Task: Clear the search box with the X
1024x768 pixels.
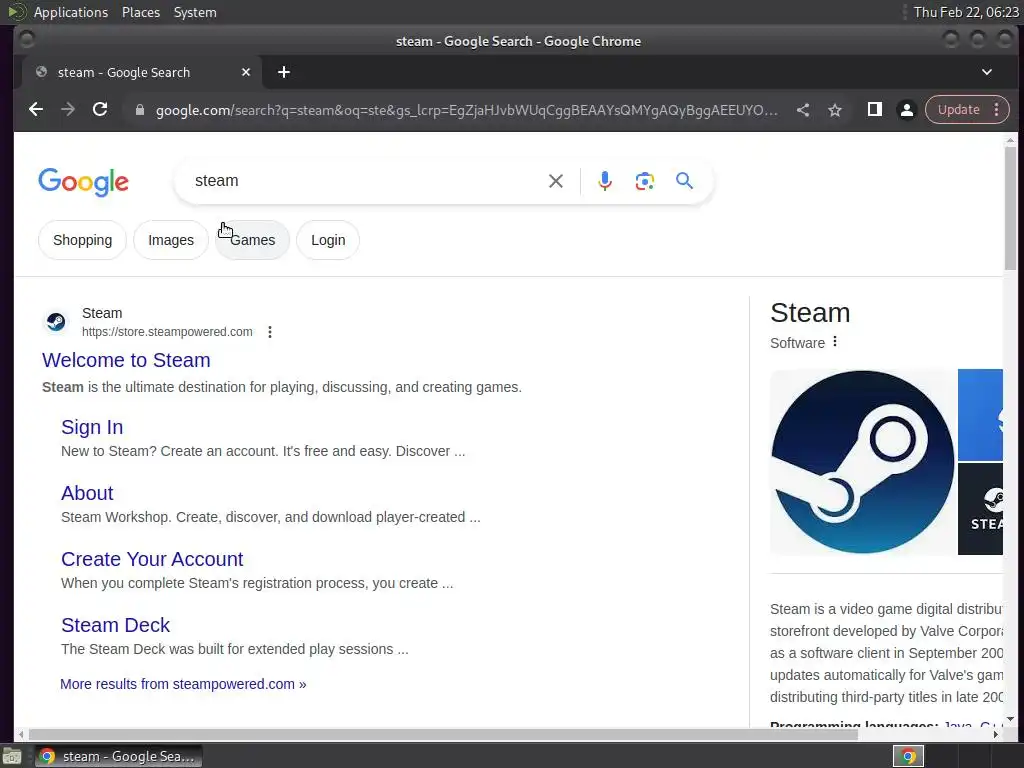Action: (x=556, y=181)
